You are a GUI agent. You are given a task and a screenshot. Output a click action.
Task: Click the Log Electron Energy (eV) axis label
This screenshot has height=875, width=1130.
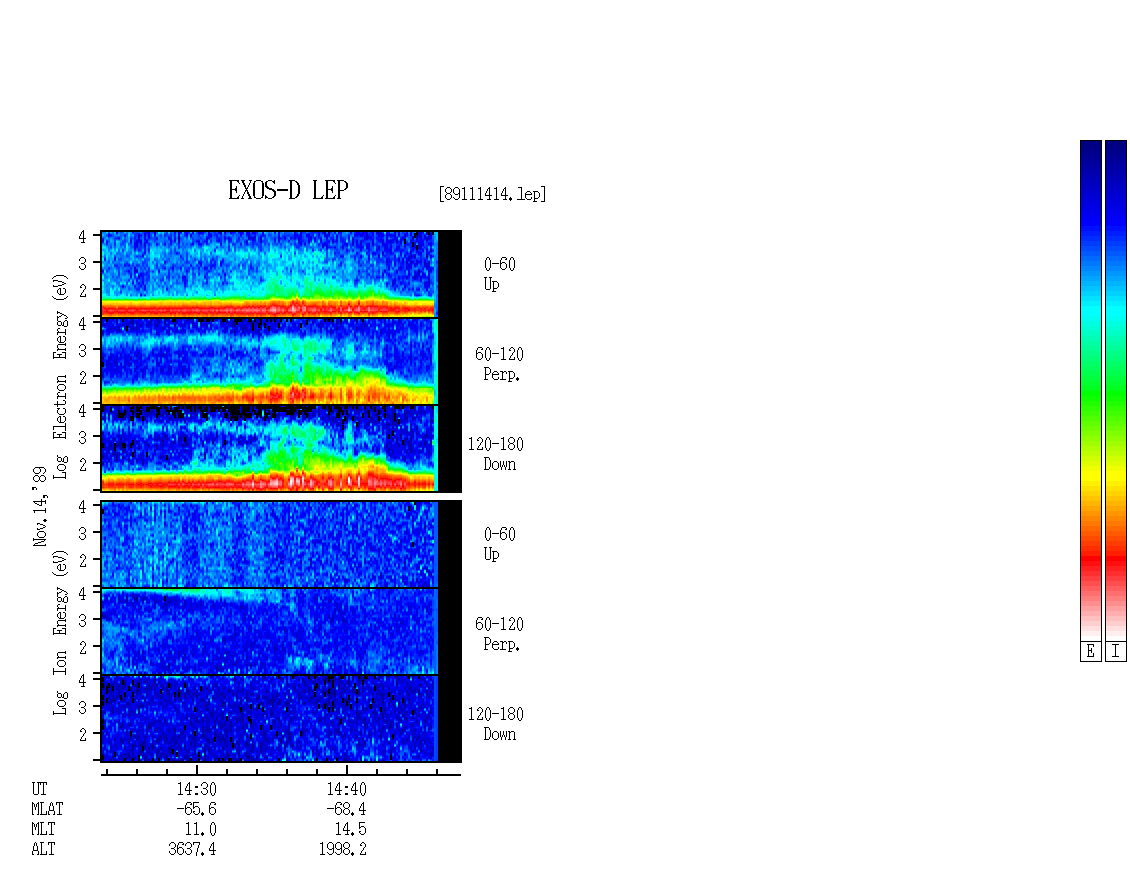point(60,376)
